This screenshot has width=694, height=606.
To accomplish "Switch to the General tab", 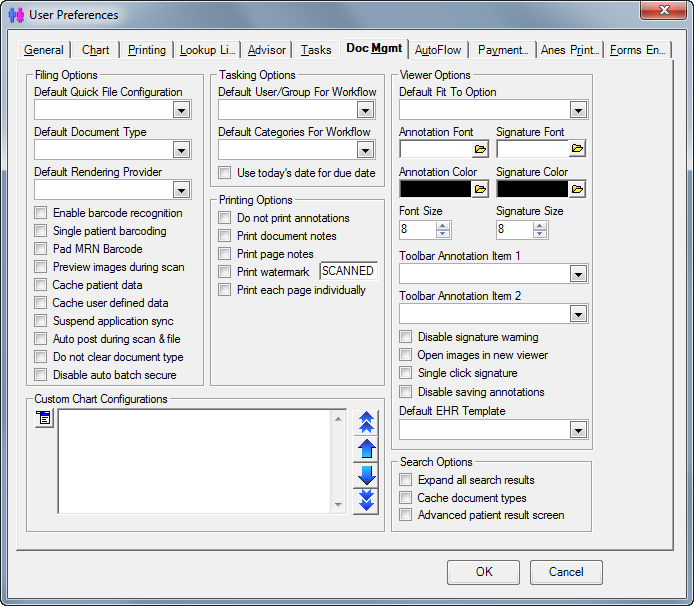I will pos(44,50).
